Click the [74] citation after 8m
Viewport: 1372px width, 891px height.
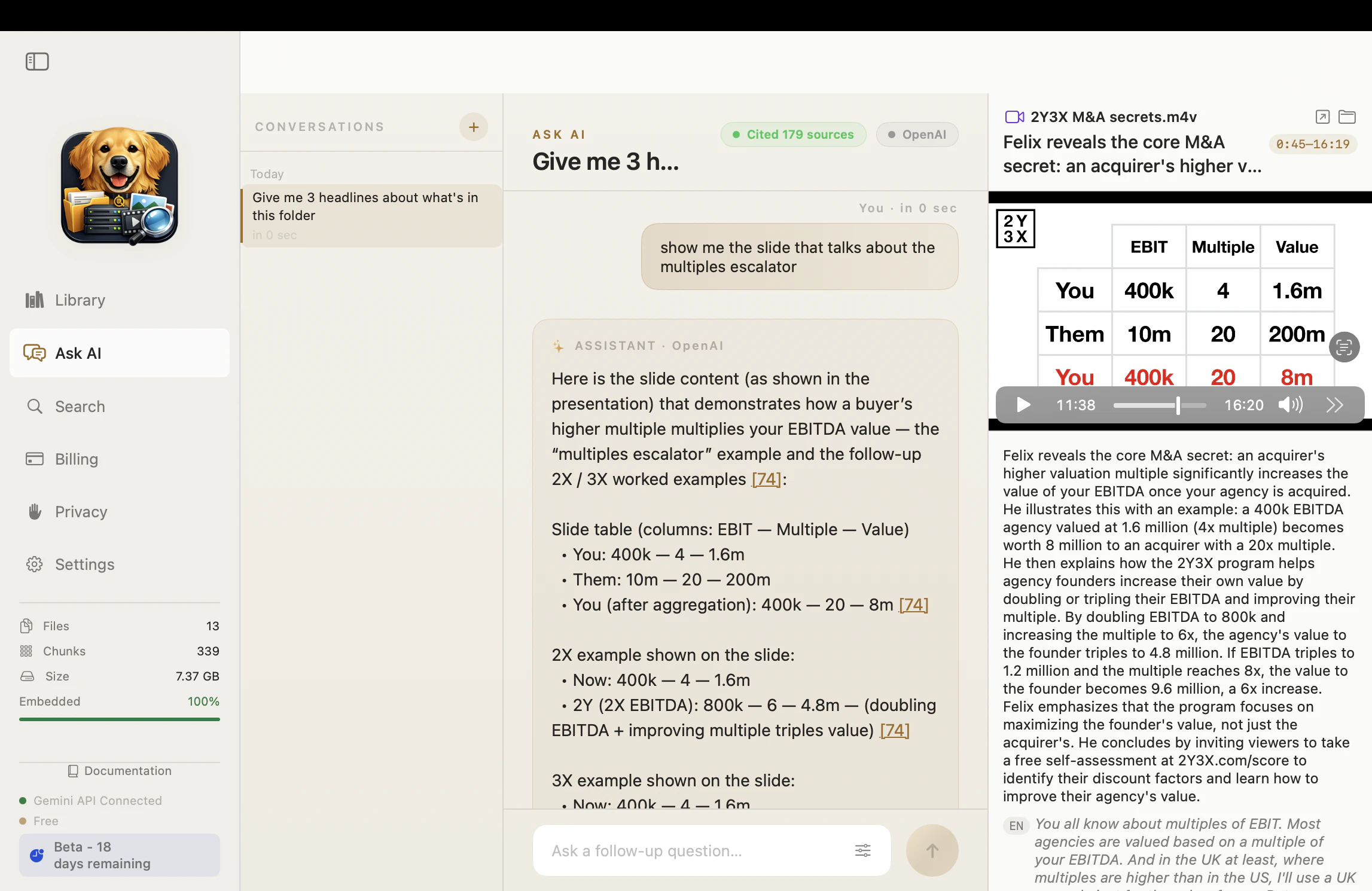coord(913,605)
